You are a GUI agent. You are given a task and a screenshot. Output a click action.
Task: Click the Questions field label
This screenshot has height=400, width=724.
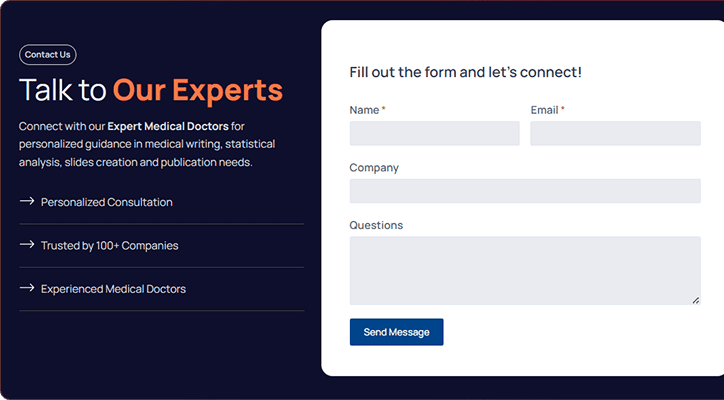pyautogui.click(x=376, y=225)
